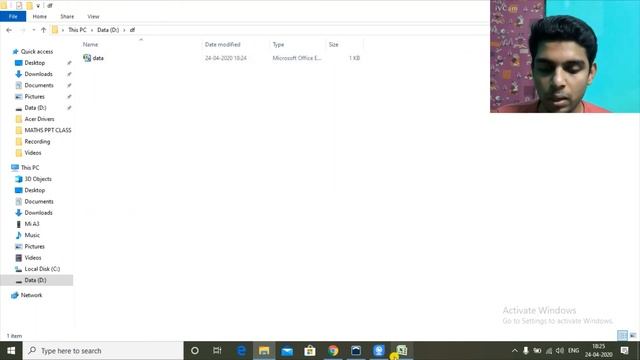
Task: Open microphone tray icon
Action: (526, 351)
